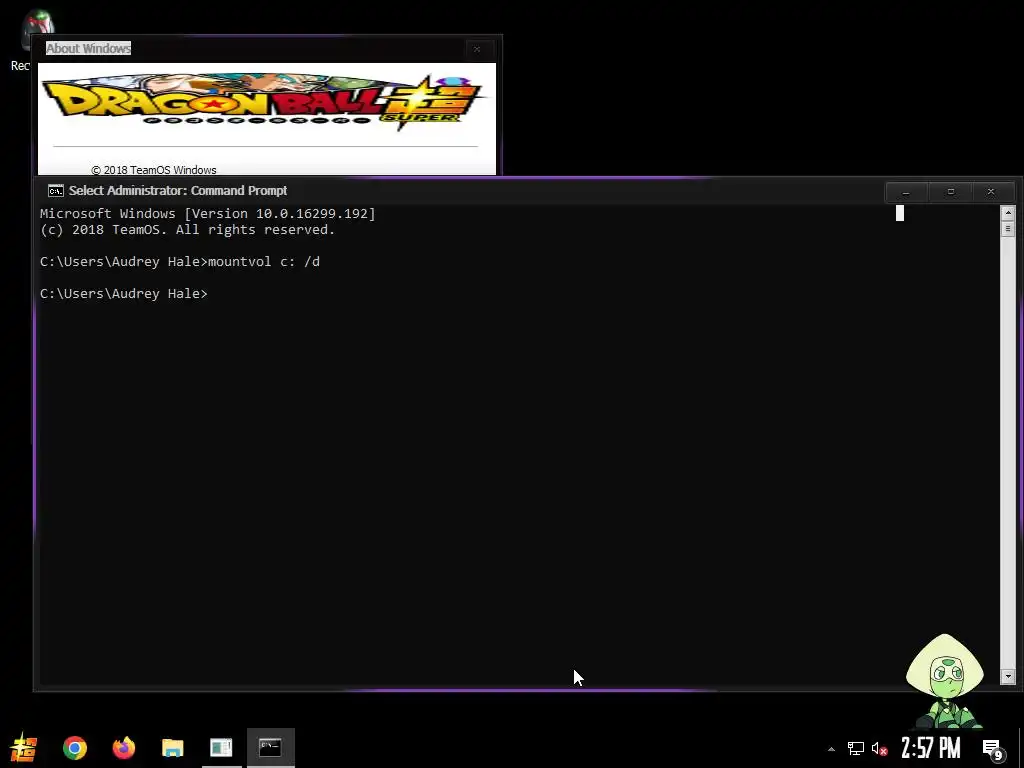Show hidden system tray icons

pos(831,749)
